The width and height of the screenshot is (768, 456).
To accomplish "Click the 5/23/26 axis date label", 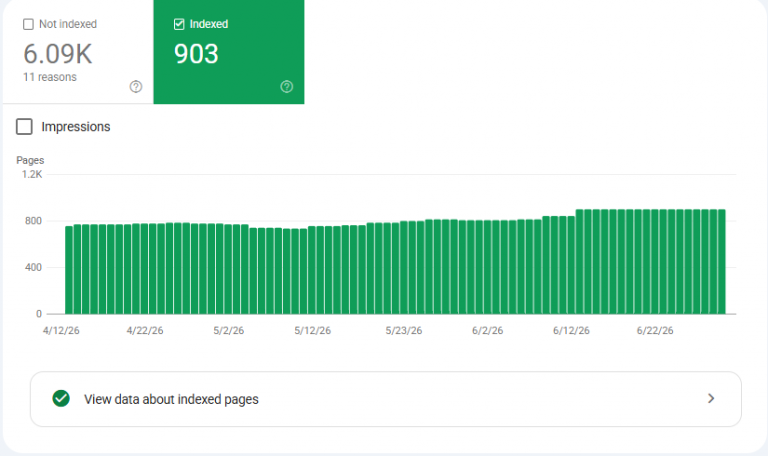I will tap(404, 331).
